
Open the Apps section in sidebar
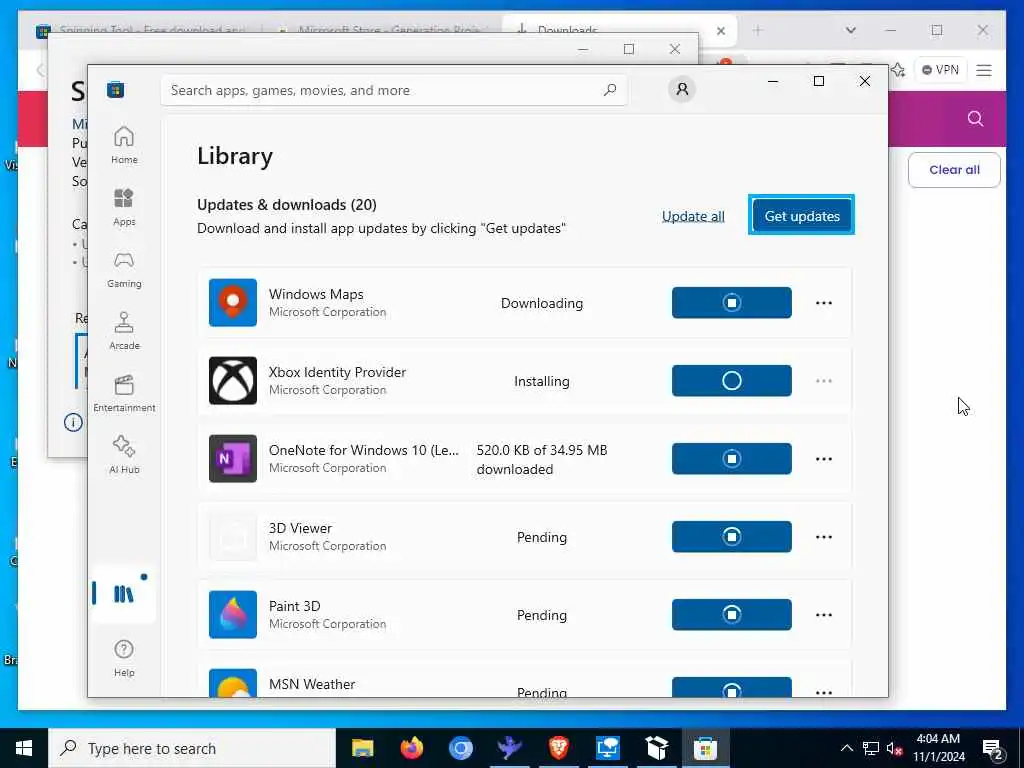click(x=124, y=207)
